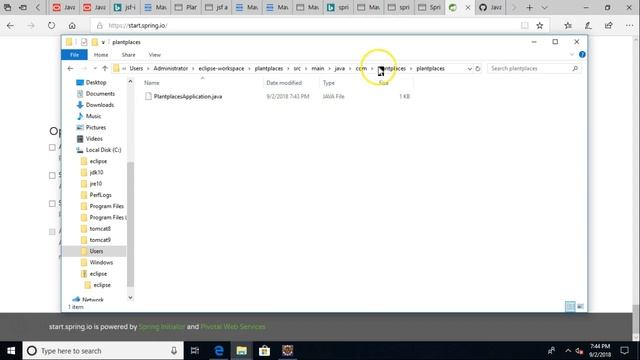Open the View ribbon tab

155,54
